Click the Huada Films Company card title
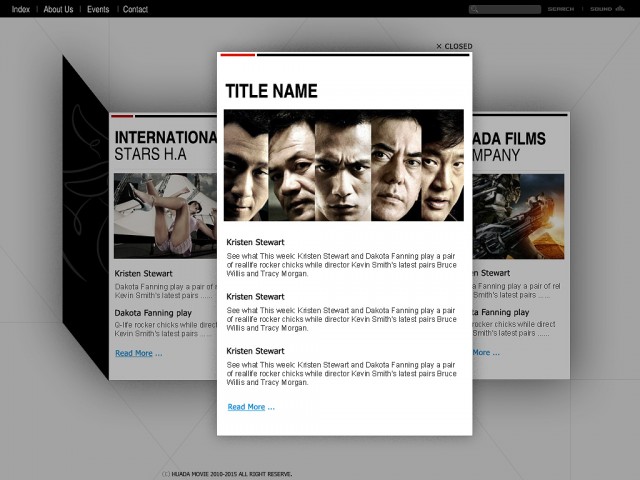The width and height of the screenshot is (640, 480). pyautogui.click(x=509, y=147)
